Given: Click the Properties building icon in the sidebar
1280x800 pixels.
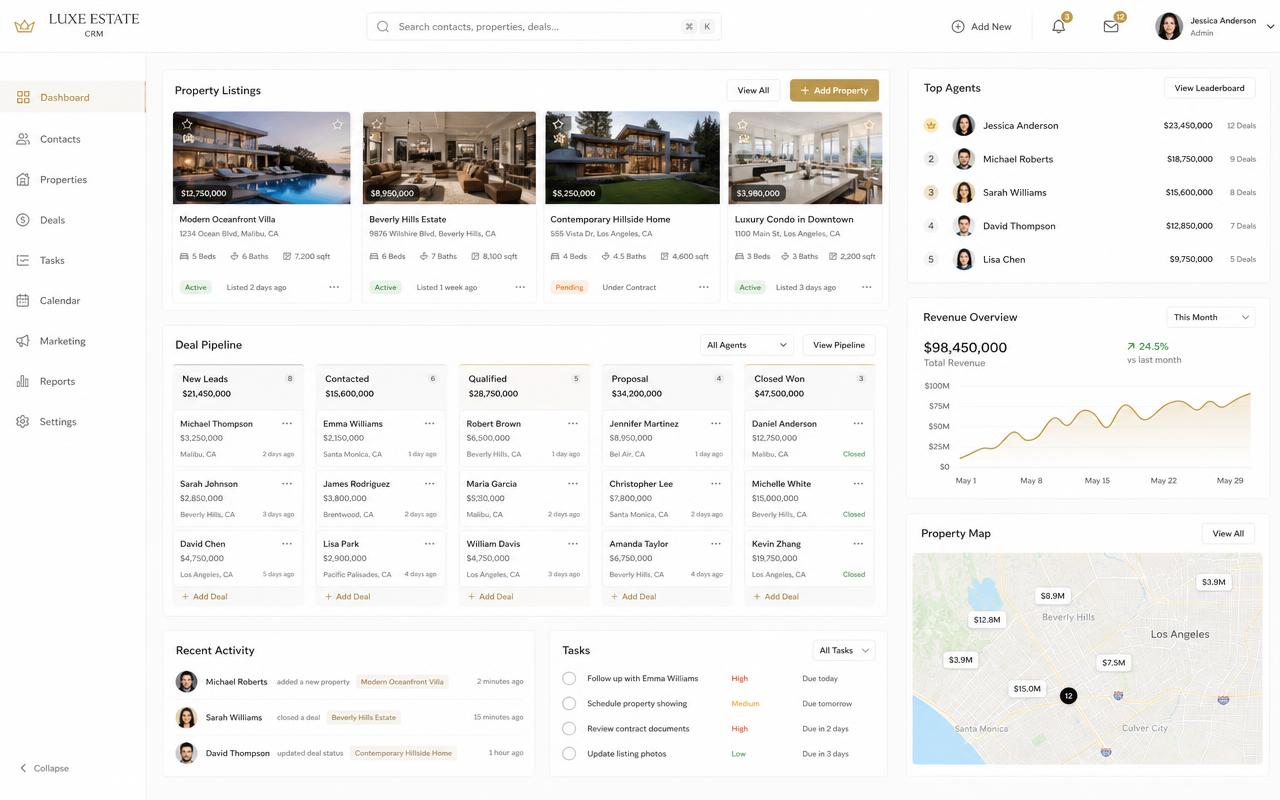Looking at the screenshot, I should coord(23,179).
